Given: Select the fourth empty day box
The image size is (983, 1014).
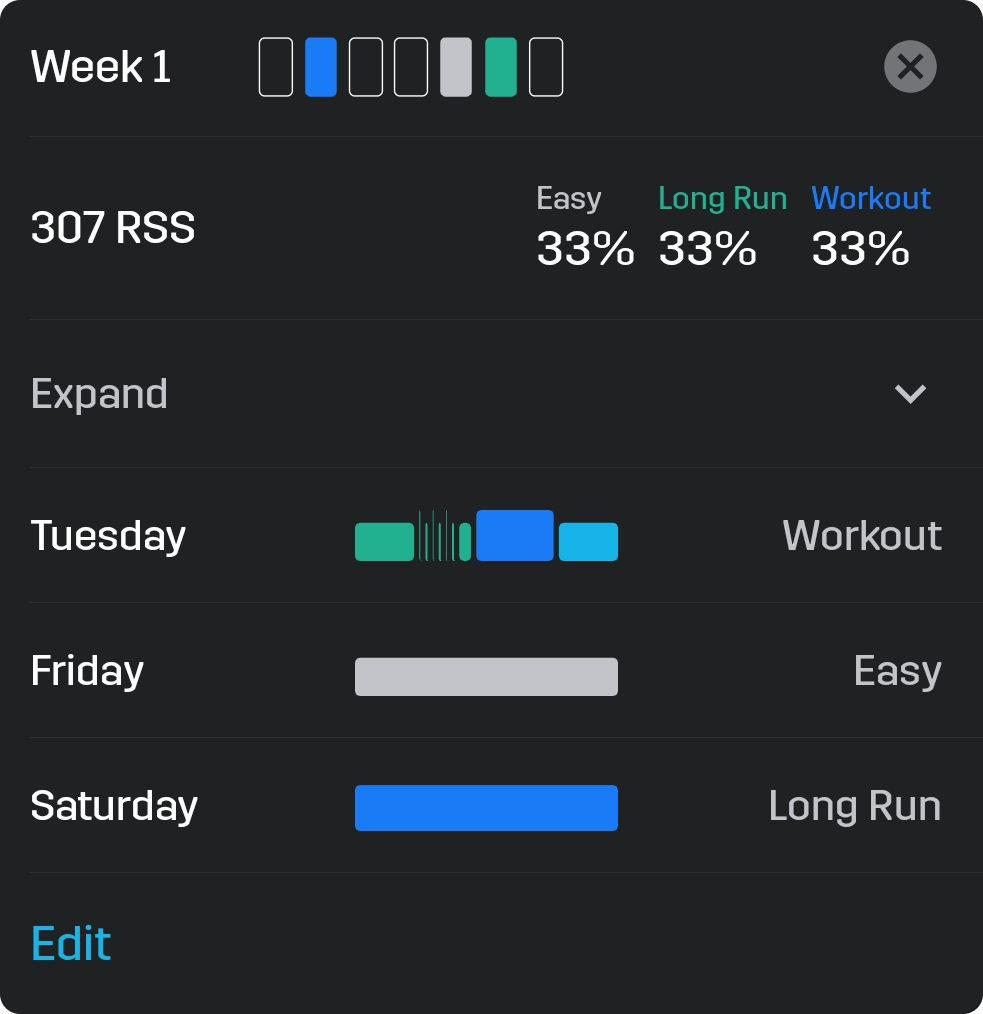Looking at the screenshot, I should [411, 67].
